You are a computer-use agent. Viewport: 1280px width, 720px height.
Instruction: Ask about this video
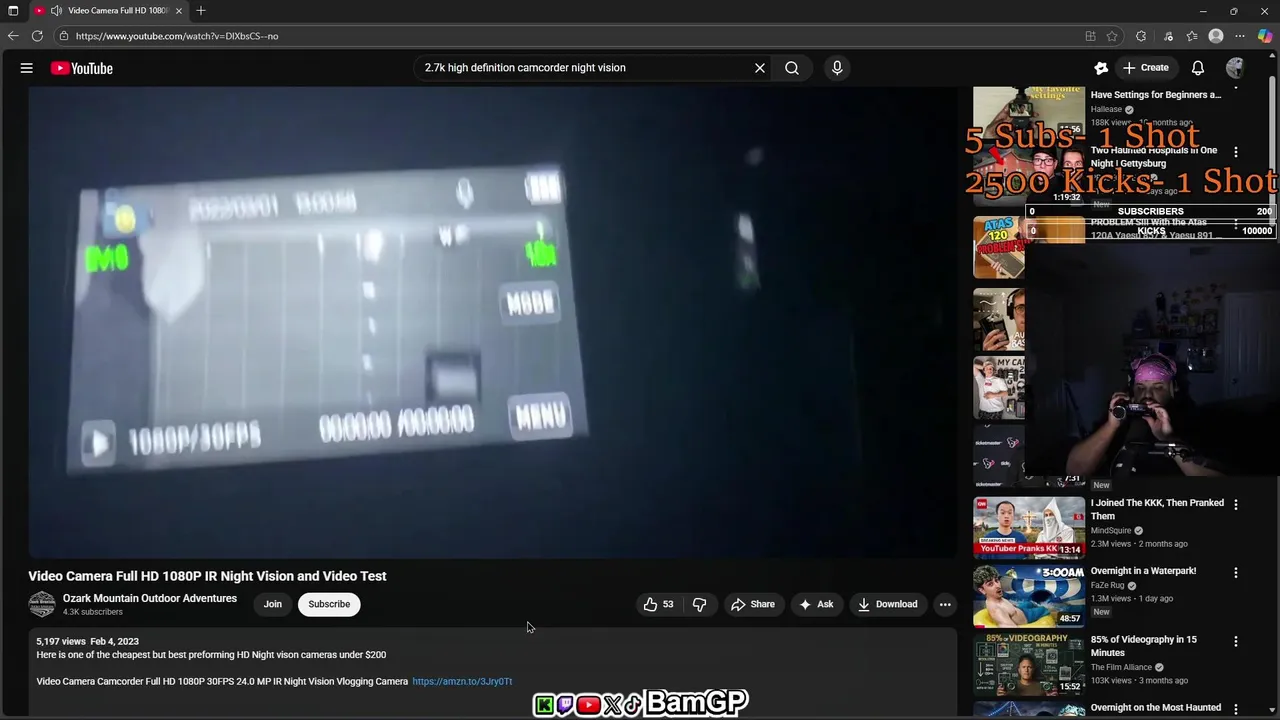coord(816,604)
